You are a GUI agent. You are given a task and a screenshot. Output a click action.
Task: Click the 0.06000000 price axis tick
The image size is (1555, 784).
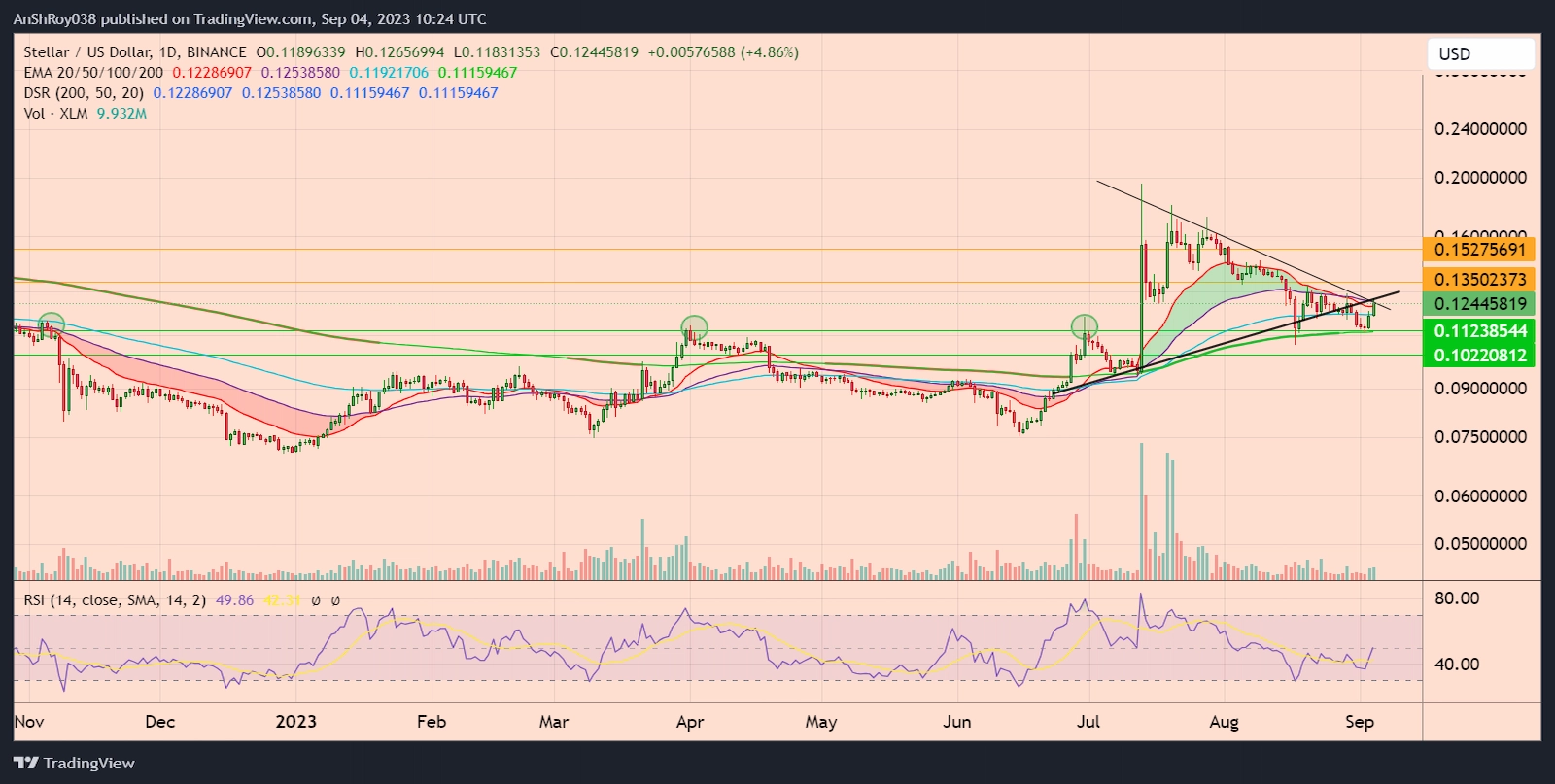pos(1480,496)
